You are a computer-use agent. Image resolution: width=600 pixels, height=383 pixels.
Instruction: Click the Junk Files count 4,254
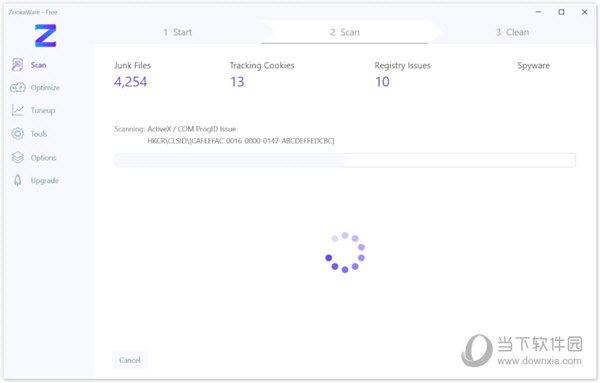130,81
